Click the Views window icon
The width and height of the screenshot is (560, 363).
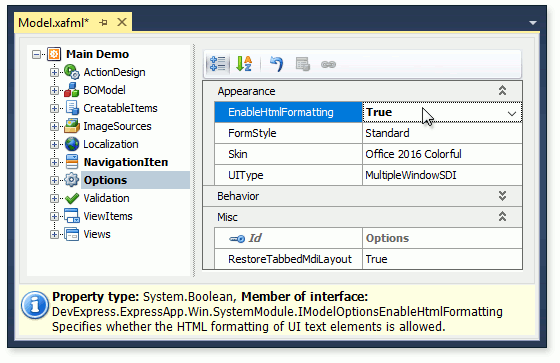(72, 234)
